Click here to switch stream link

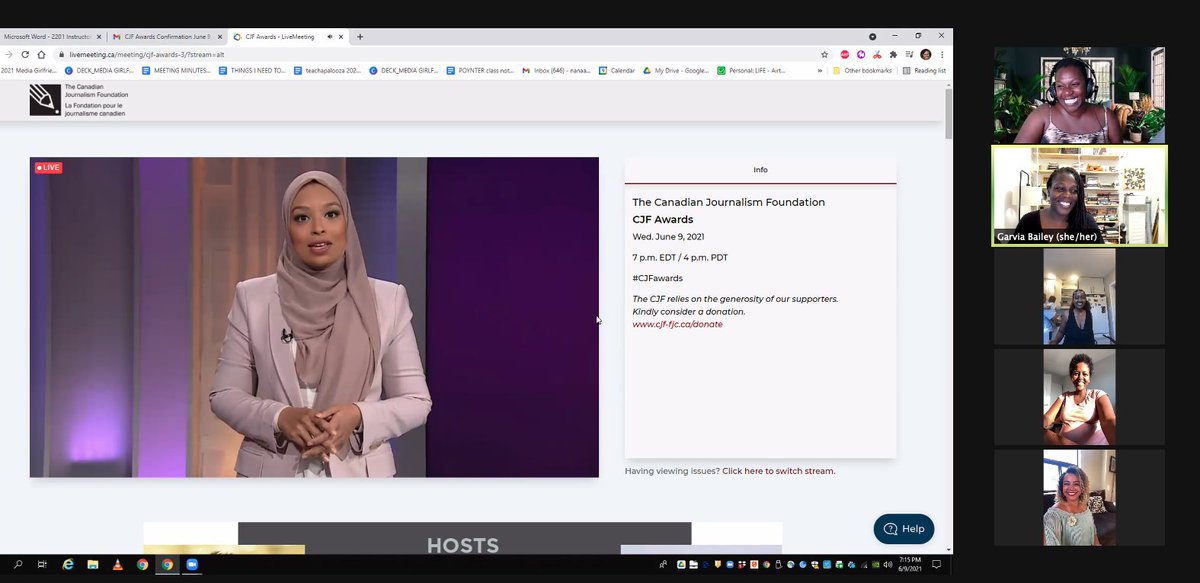pos(778,471)
